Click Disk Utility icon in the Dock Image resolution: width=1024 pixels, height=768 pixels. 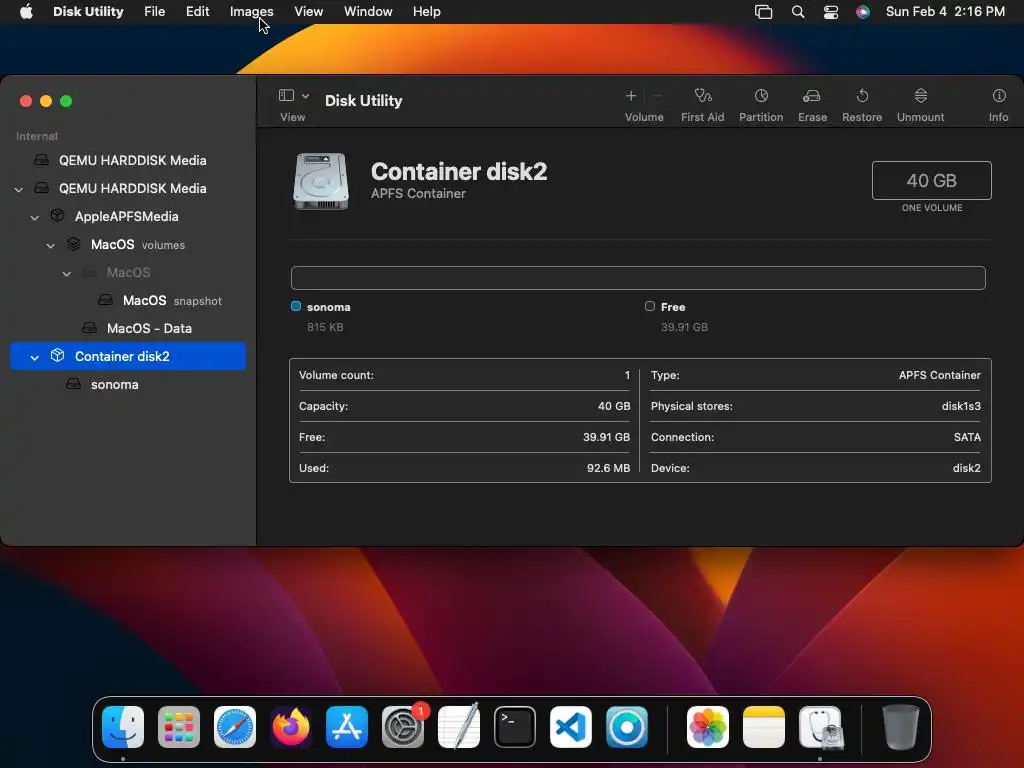pyautogui.click(x=820, y=727)
